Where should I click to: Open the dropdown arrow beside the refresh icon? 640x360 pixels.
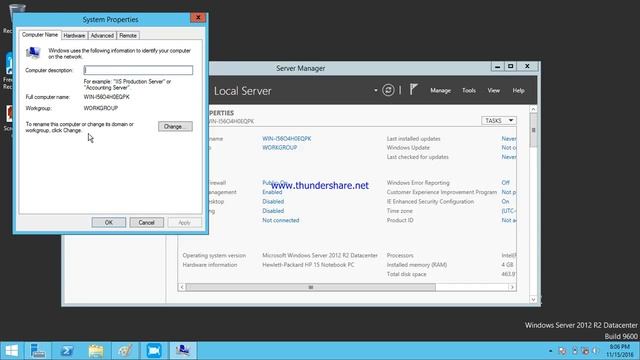[376, 90]
